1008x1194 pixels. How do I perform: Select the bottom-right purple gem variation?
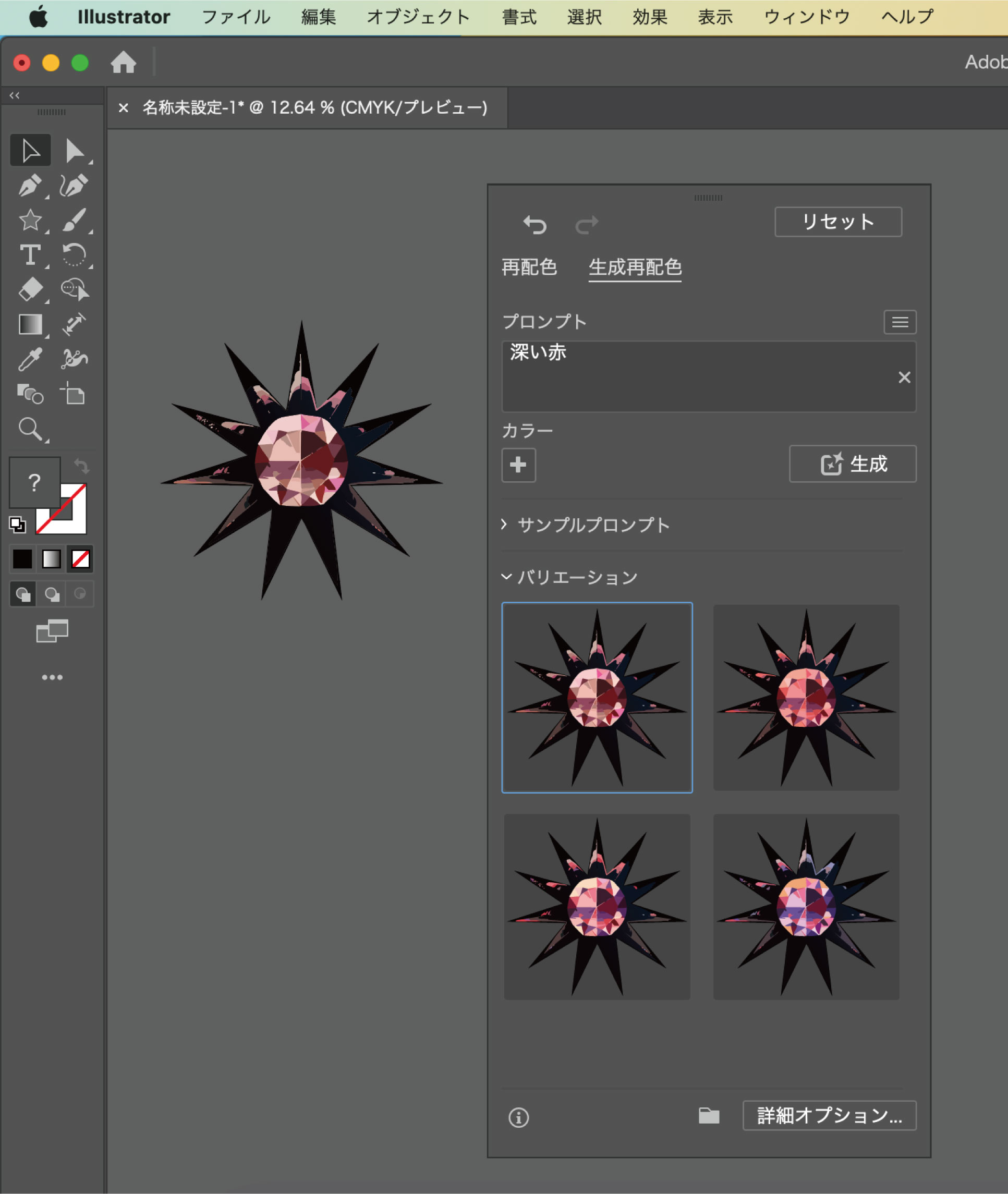point(806,907)
